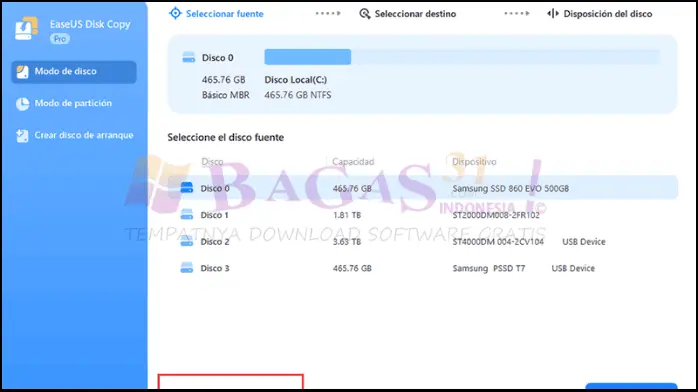Image resolution: width=698 pixels, height=392 pixels.
Task: Open Crear disco de arranque option
Action: pyautogui.click(x=74, y=136)
